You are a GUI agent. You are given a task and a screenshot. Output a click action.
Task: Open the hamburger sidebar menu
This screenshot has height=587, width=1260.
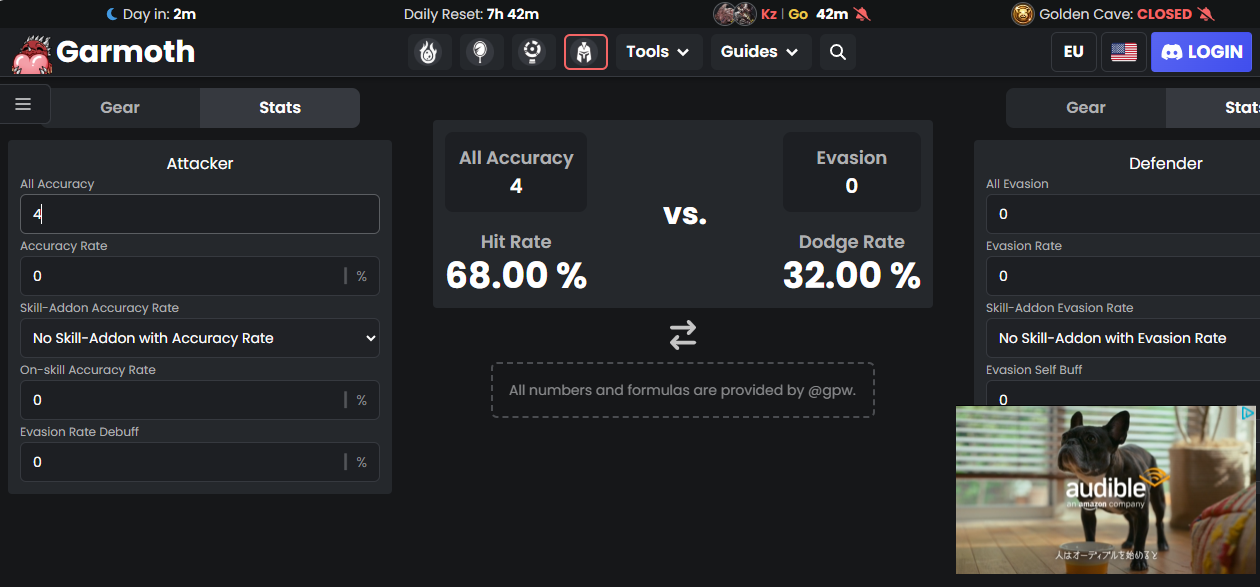(x=23, y=104)
